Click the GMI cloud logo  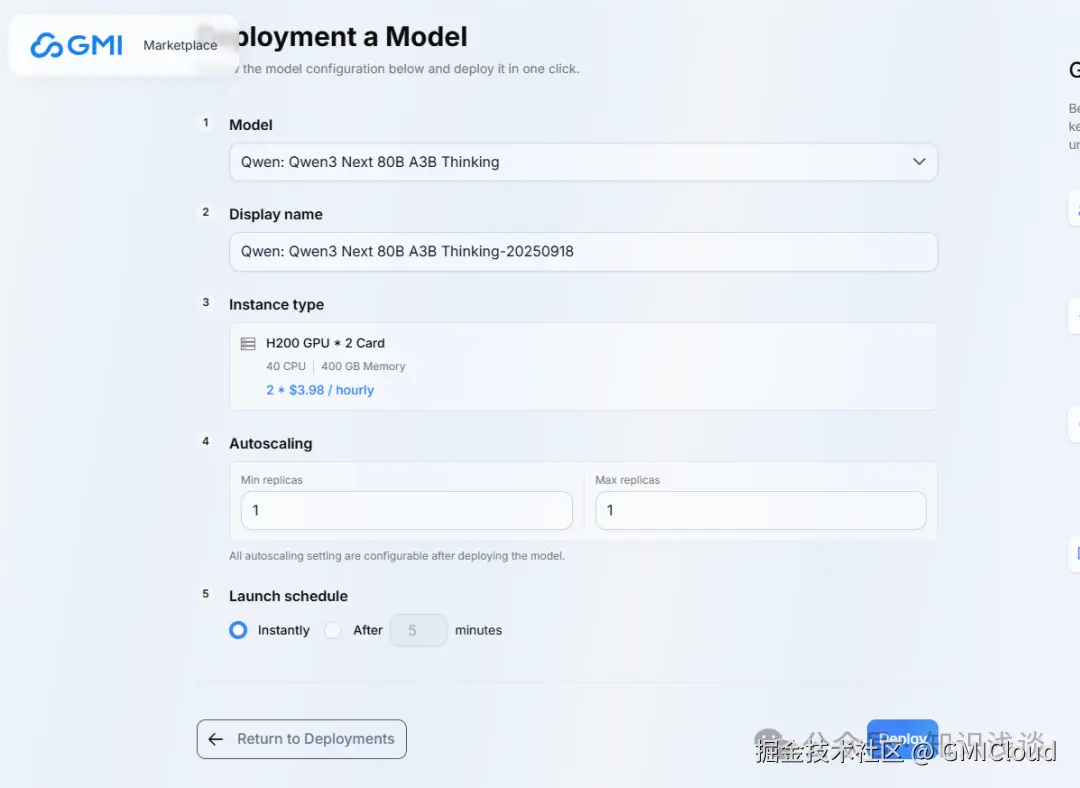click(76, 45)
